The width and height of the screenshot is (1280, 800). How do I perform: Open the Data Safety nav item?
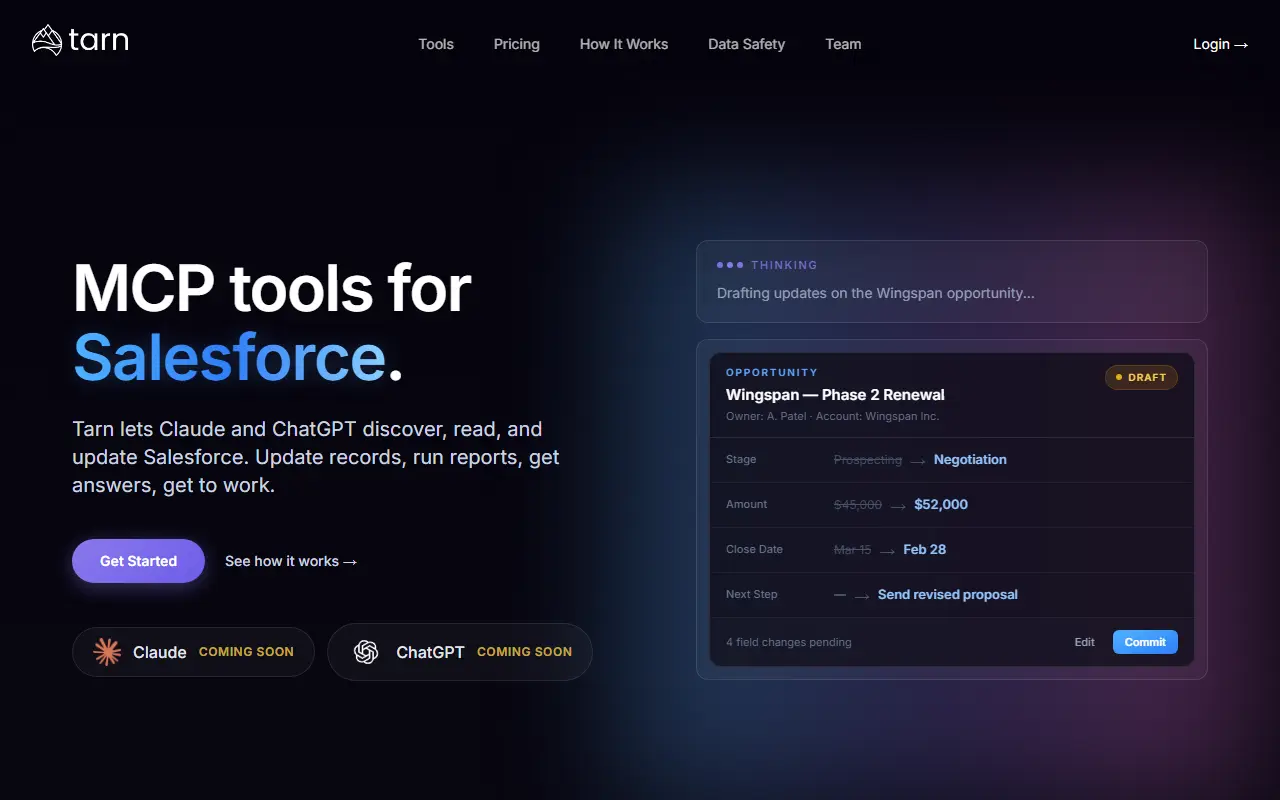(x=747, y=44)
